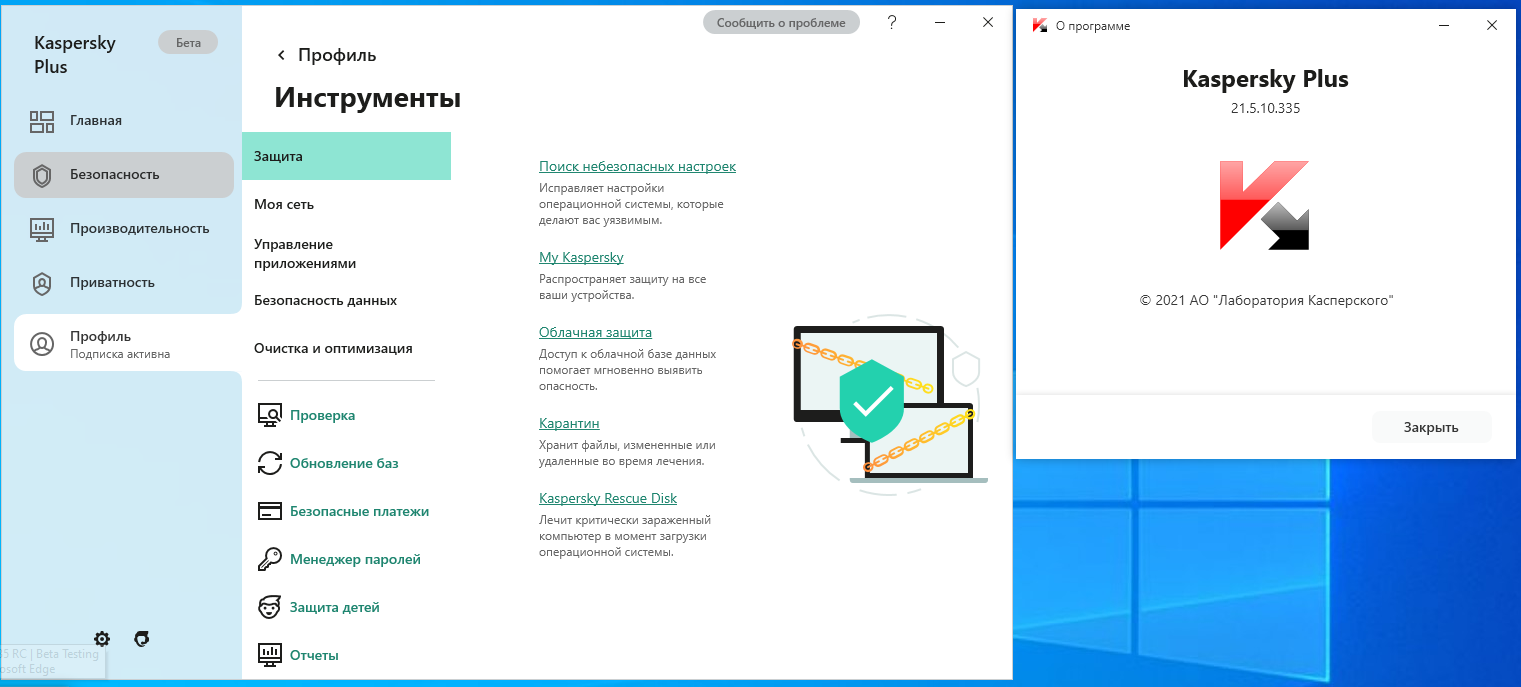The width and height of the screenshot is (1521, 687).
Task: Click the Бета badge
Action: click(x=188, y=42)
